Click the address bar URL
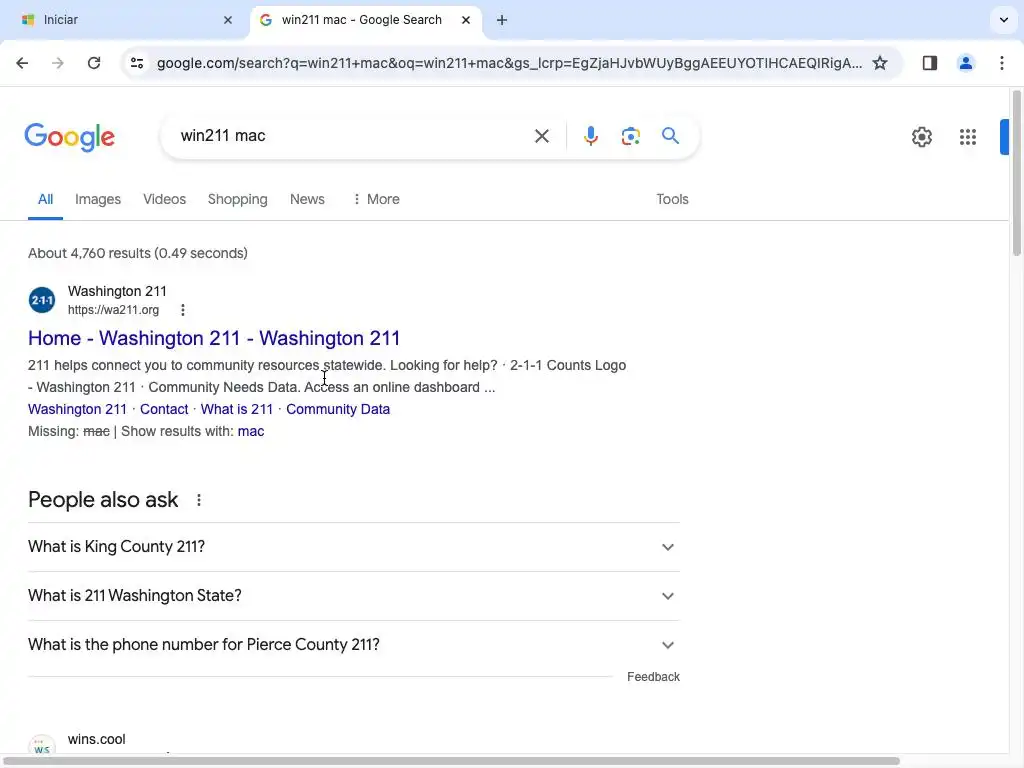This screenshot has height=768, width=1024. (509, 63)
